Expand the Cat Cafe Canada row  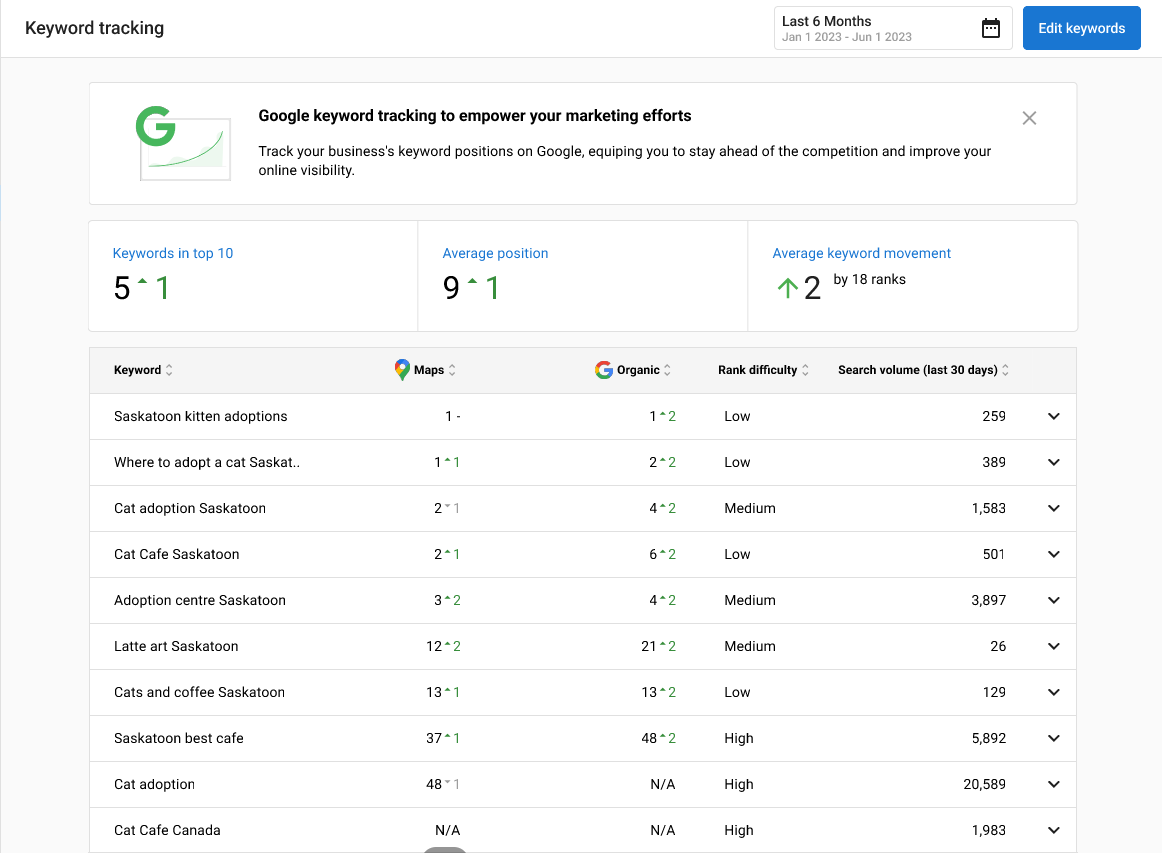pyautogui.click(x=1053, y=830)
